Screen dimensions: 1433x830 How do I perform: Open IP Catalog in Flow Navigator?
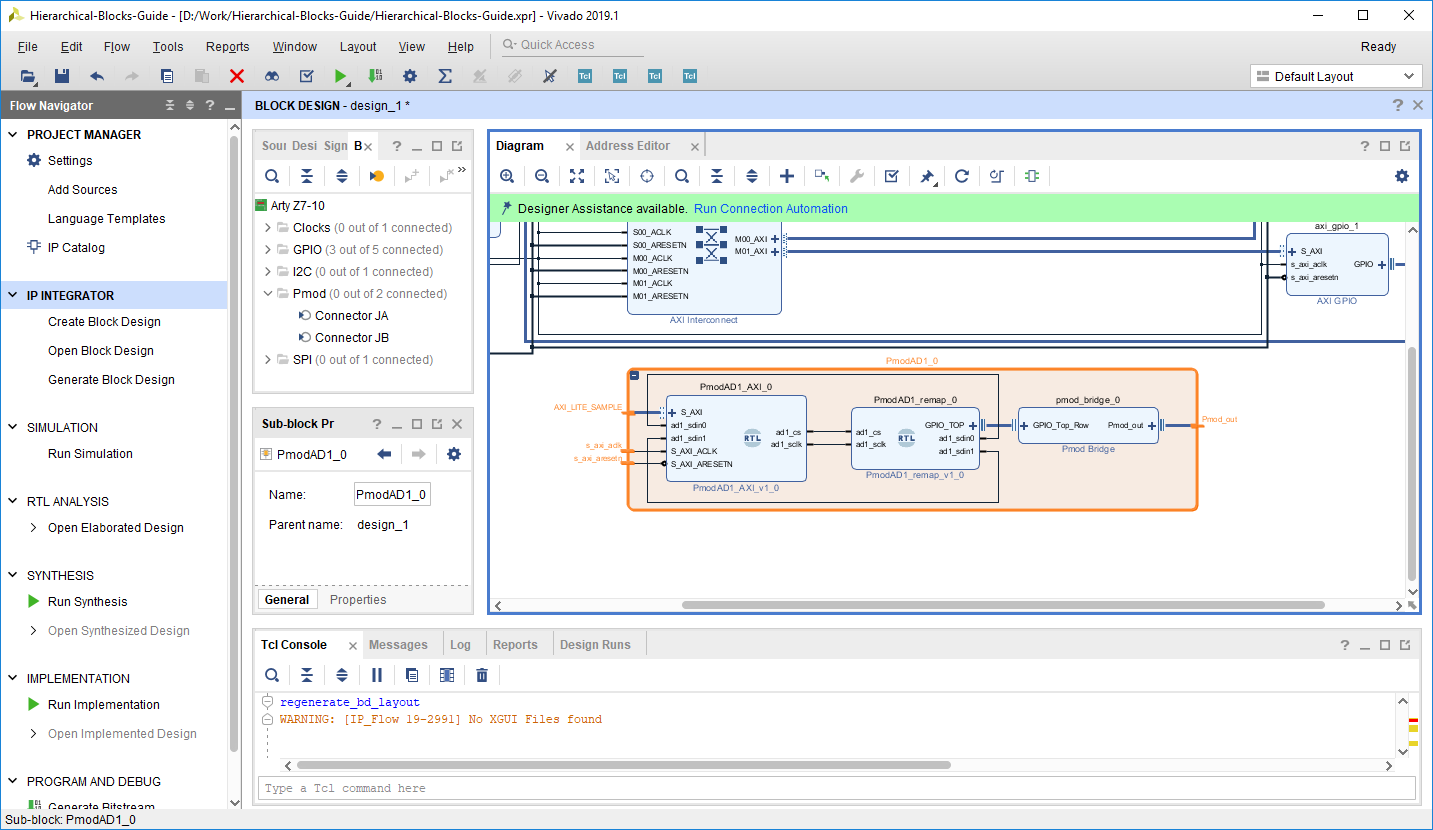pyautogui.click(x=76, y=248)
